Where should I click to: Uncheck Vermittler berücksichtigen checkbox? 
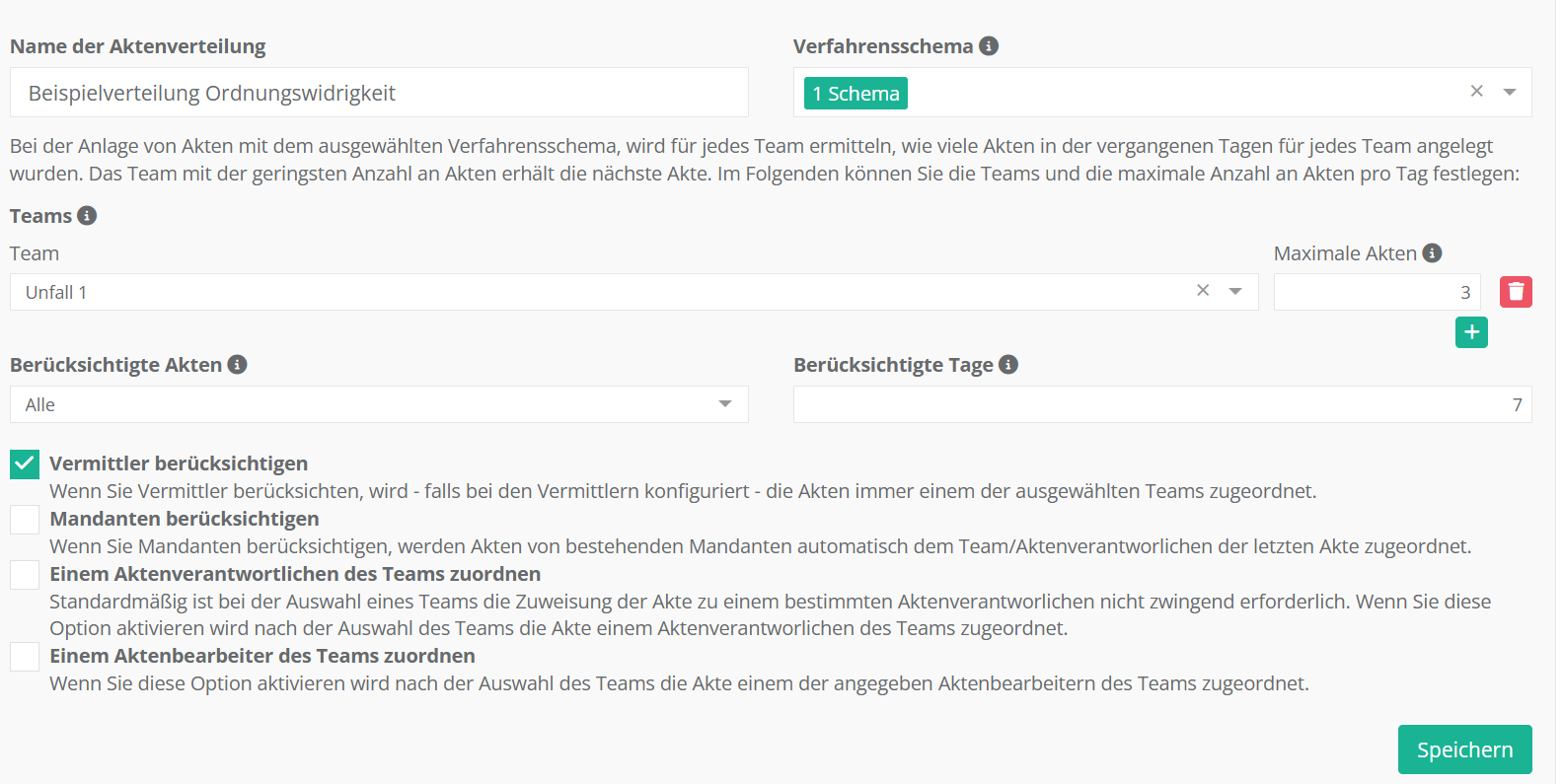click(25, 464)
